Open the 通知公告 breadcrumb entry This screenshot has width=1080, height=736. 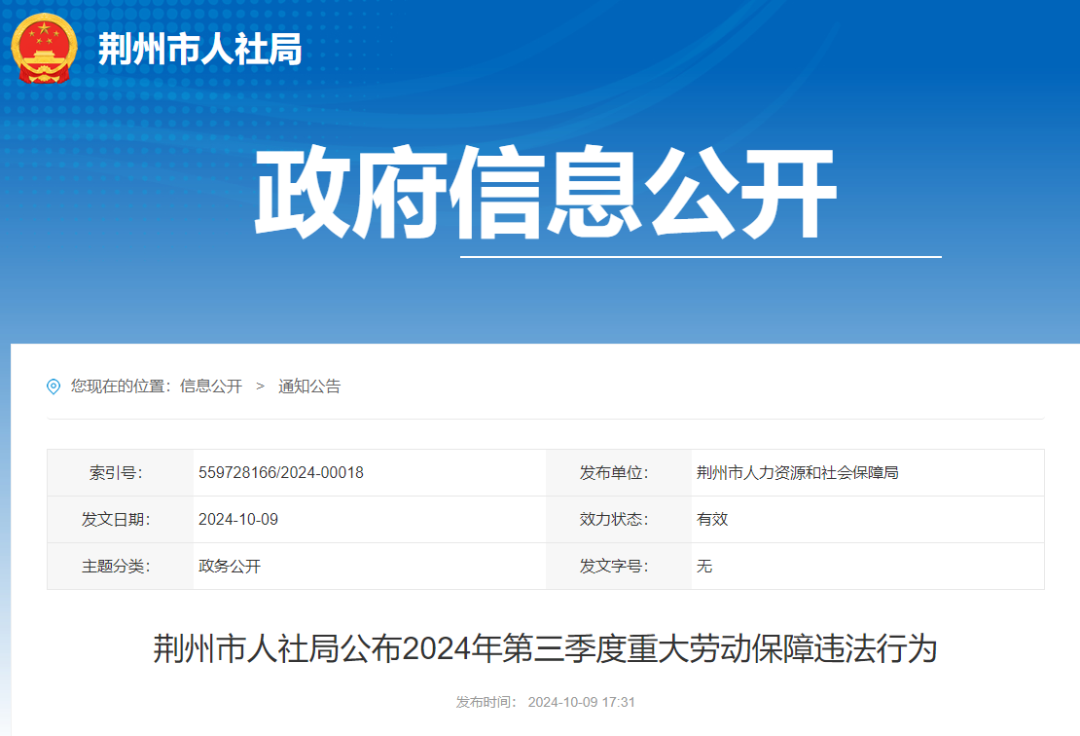312,386
